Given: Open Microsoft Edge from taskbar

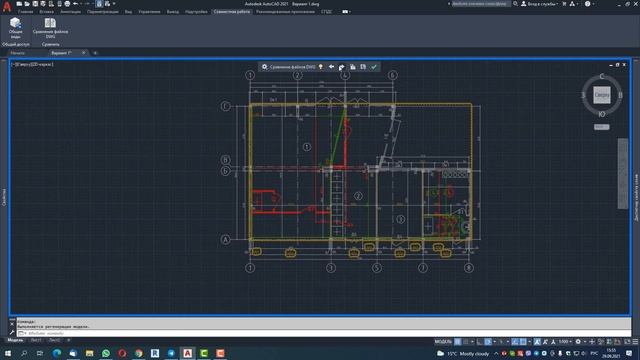Looking at the screenshot, I should tap(57, 353).
